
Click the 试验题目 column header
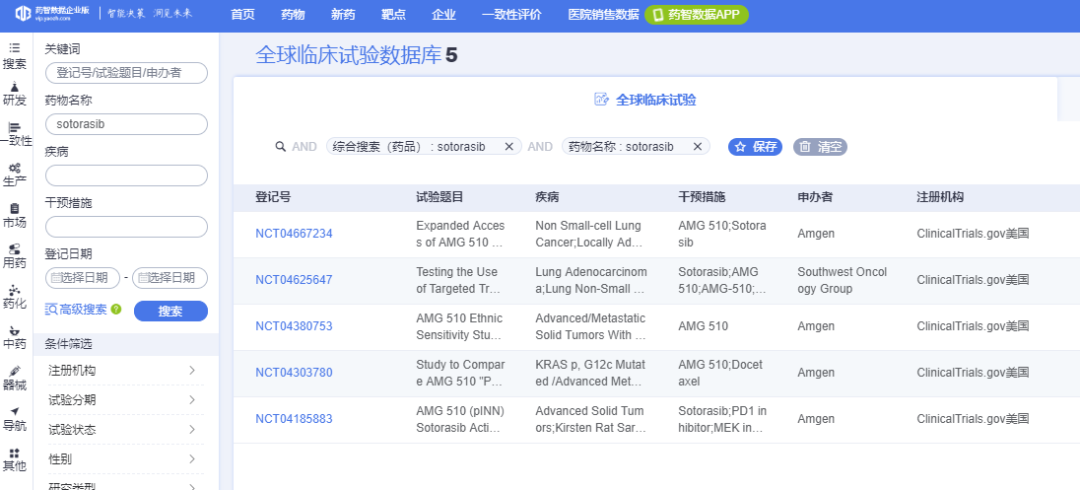(439, 197)
